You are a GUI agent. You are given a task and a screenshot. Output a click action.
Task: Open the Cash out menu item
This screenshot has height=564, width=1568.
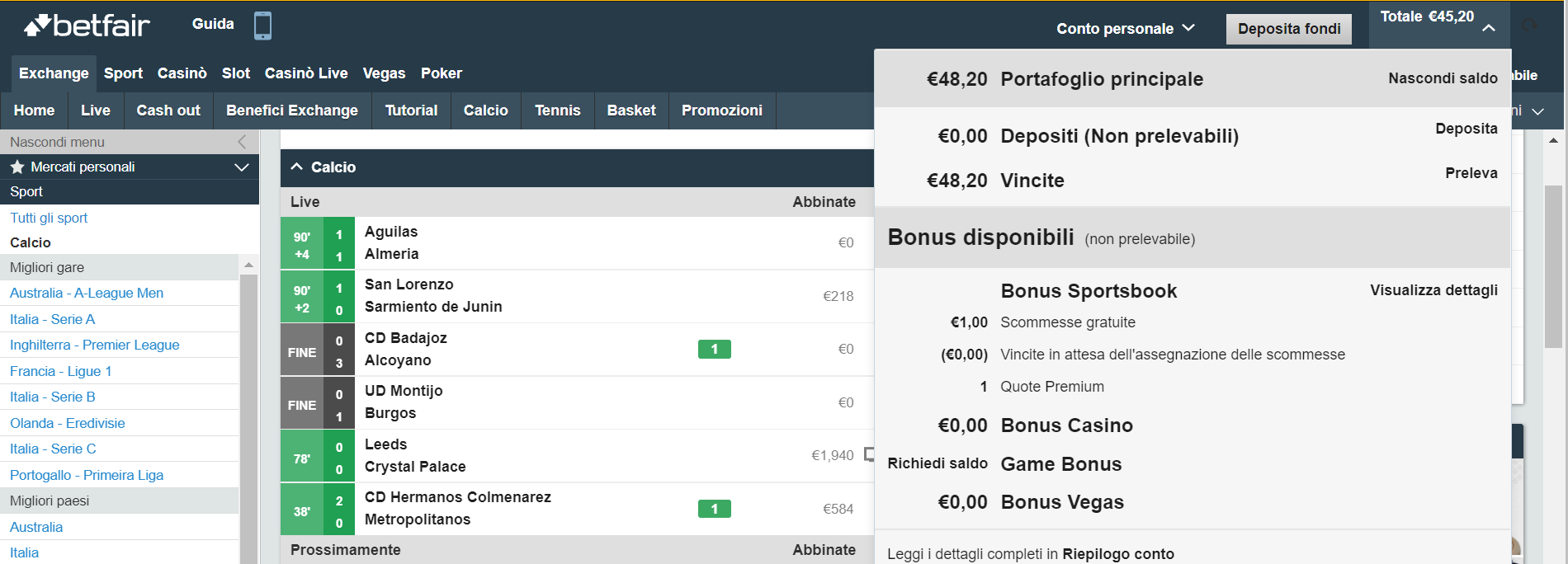coord(168,110)
